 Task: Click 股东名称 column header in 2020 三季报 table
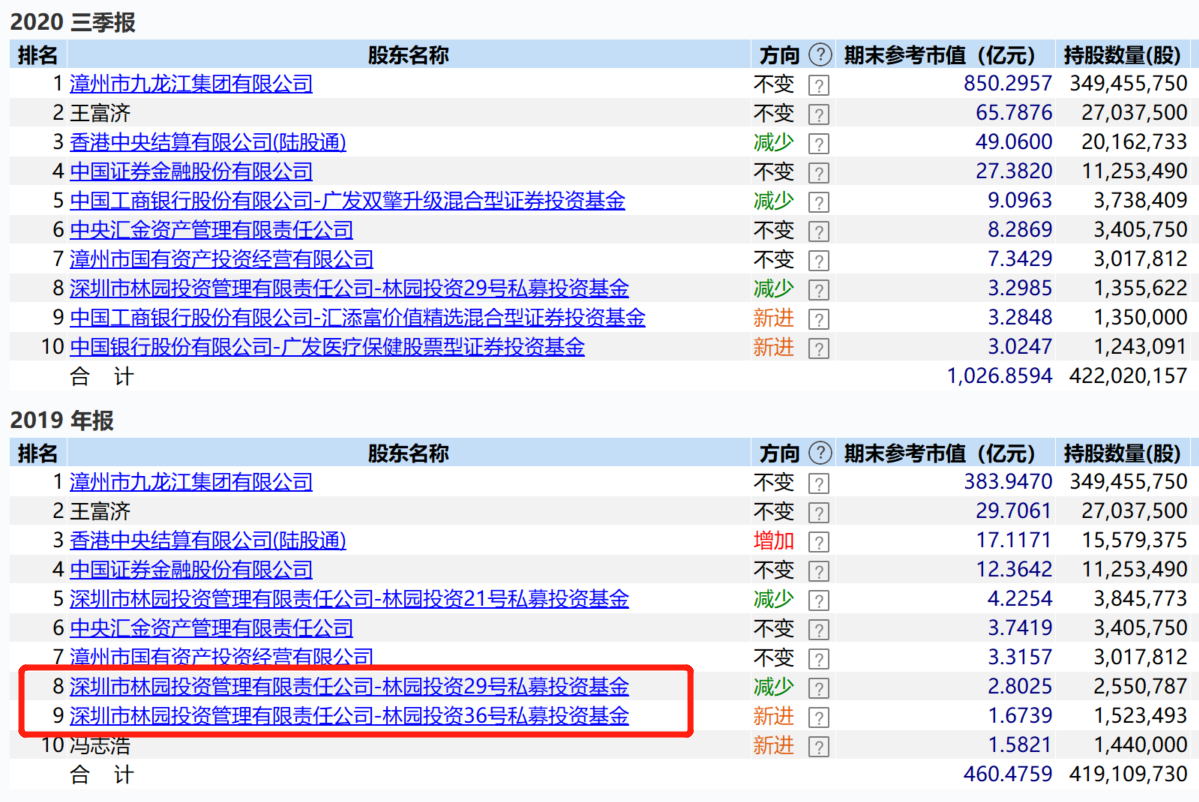pyautogui.click(x=408, y=55)
